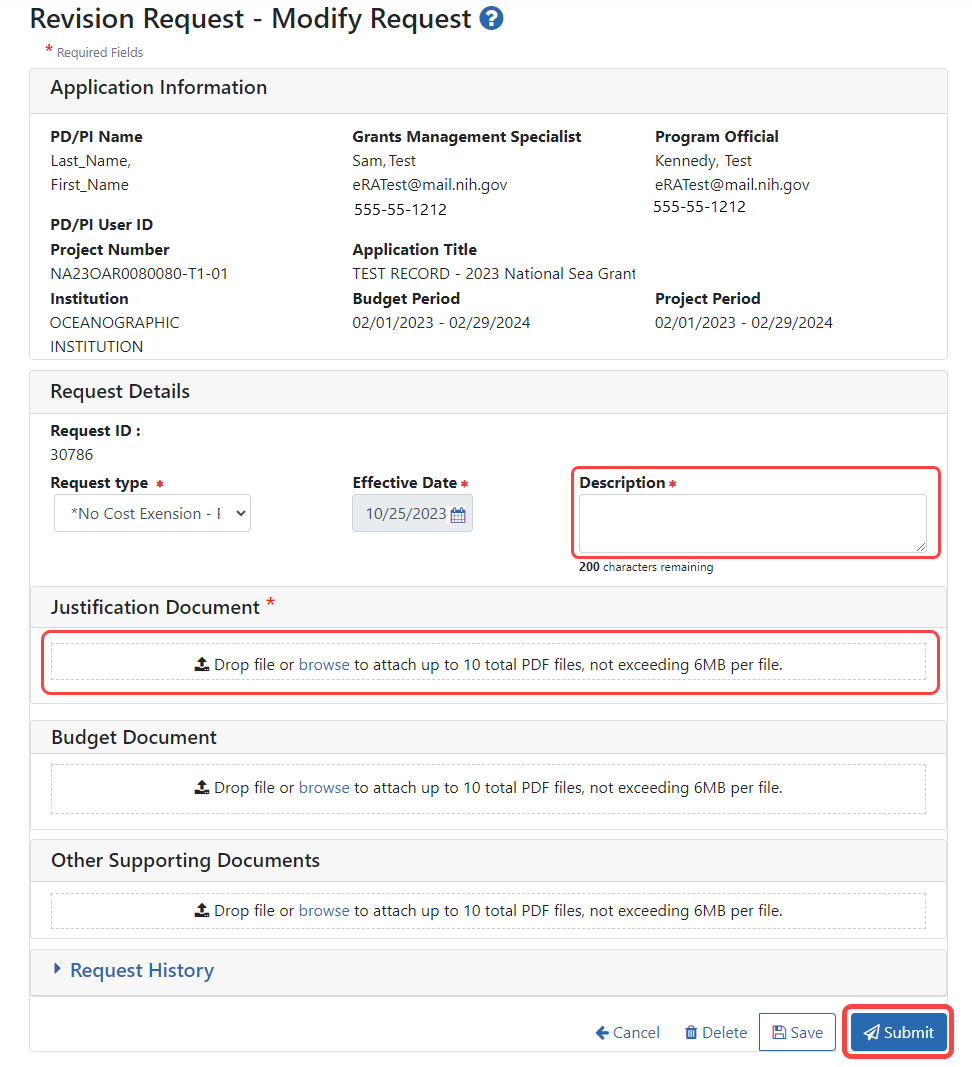Click Project Period dates value

tap(743, 323)
